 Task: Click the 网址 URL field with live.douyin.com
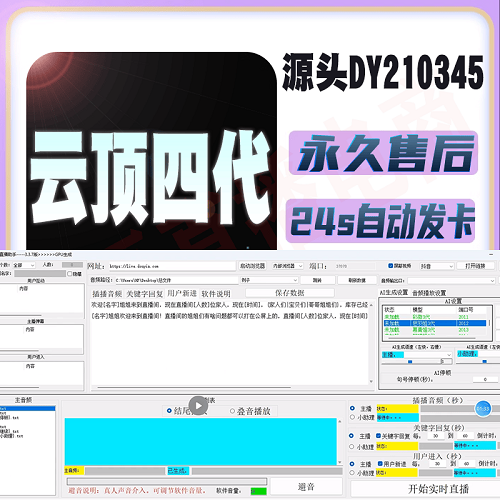click(172, 266)
